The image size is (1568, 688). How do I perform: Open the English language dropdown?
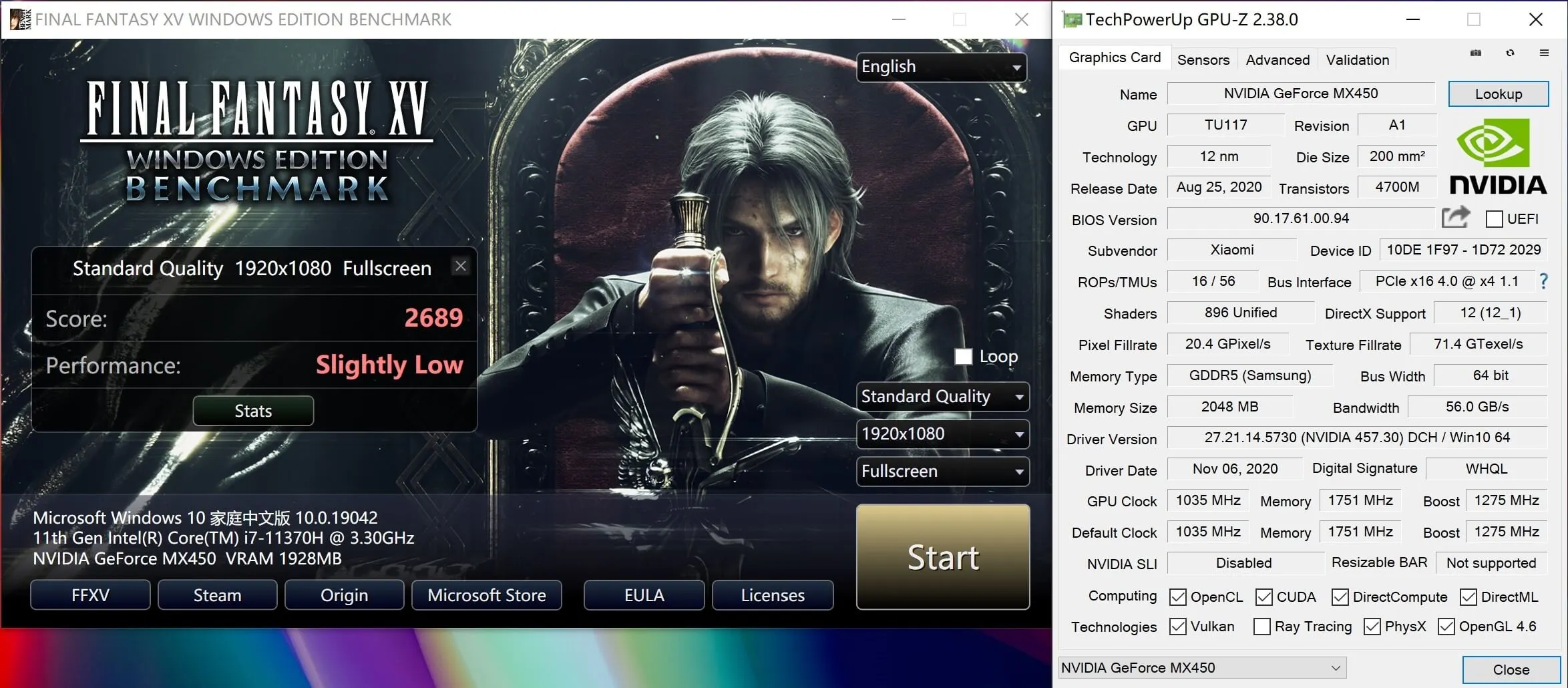tap(942, 67)
